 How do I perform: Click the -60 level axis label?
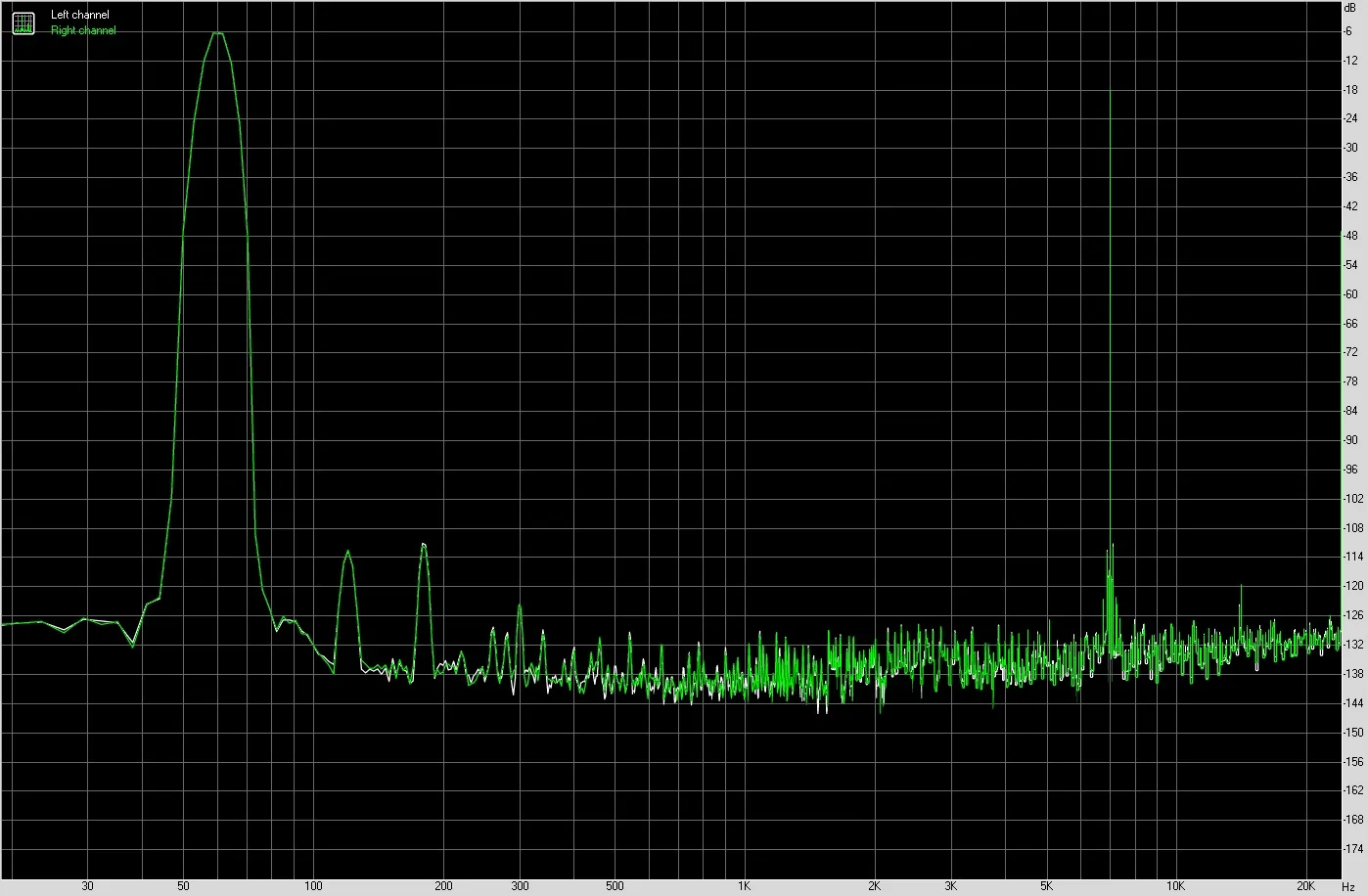coord(1350,294)
